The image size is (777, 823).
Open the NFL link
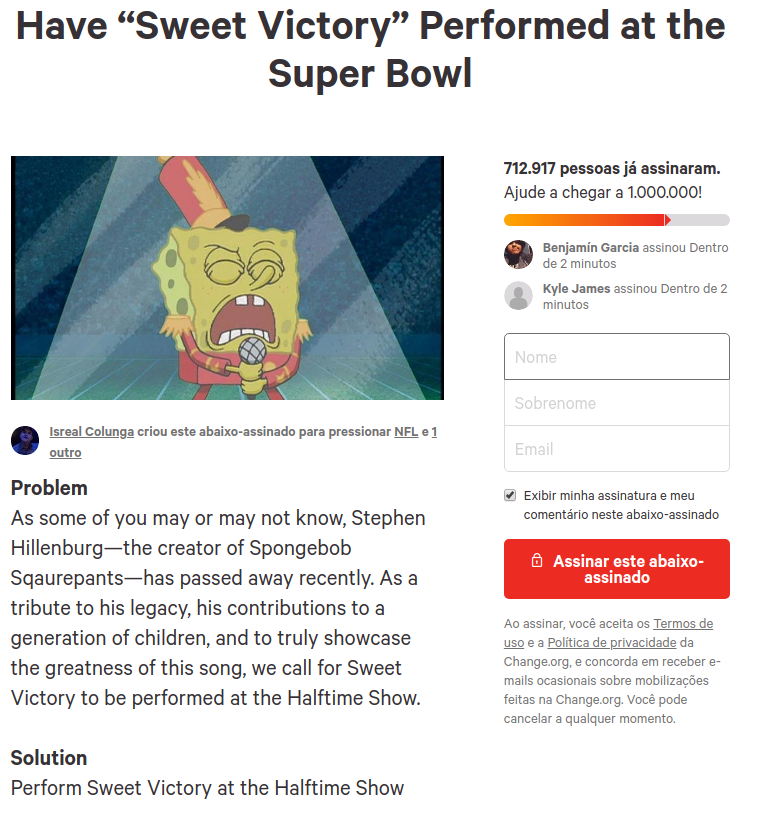406,432
